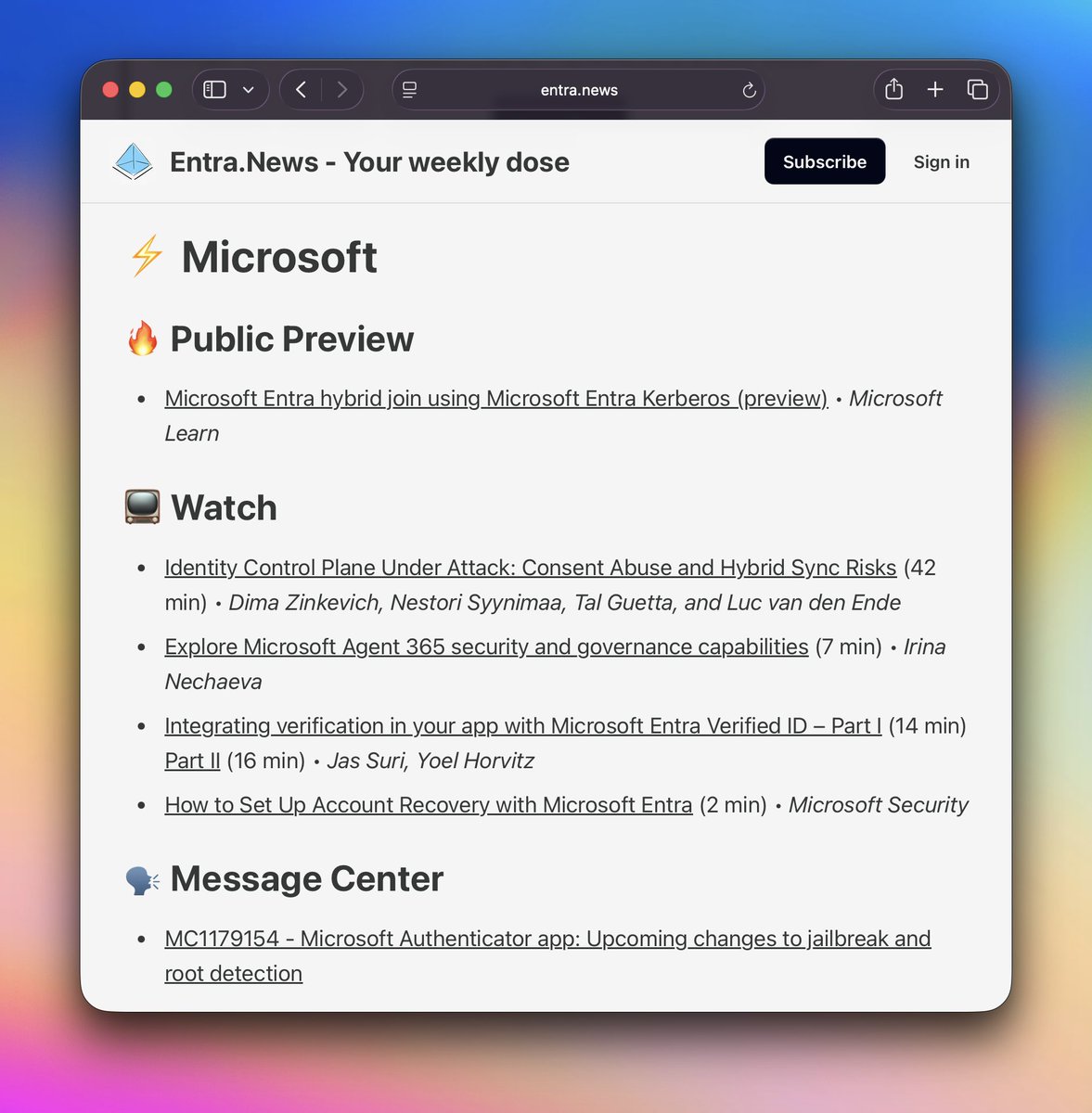Screen dimensions: 1092x1113
Task: Click the Jas Suri, Yoel Horvitz author text
Action: (x=430, y=761)
